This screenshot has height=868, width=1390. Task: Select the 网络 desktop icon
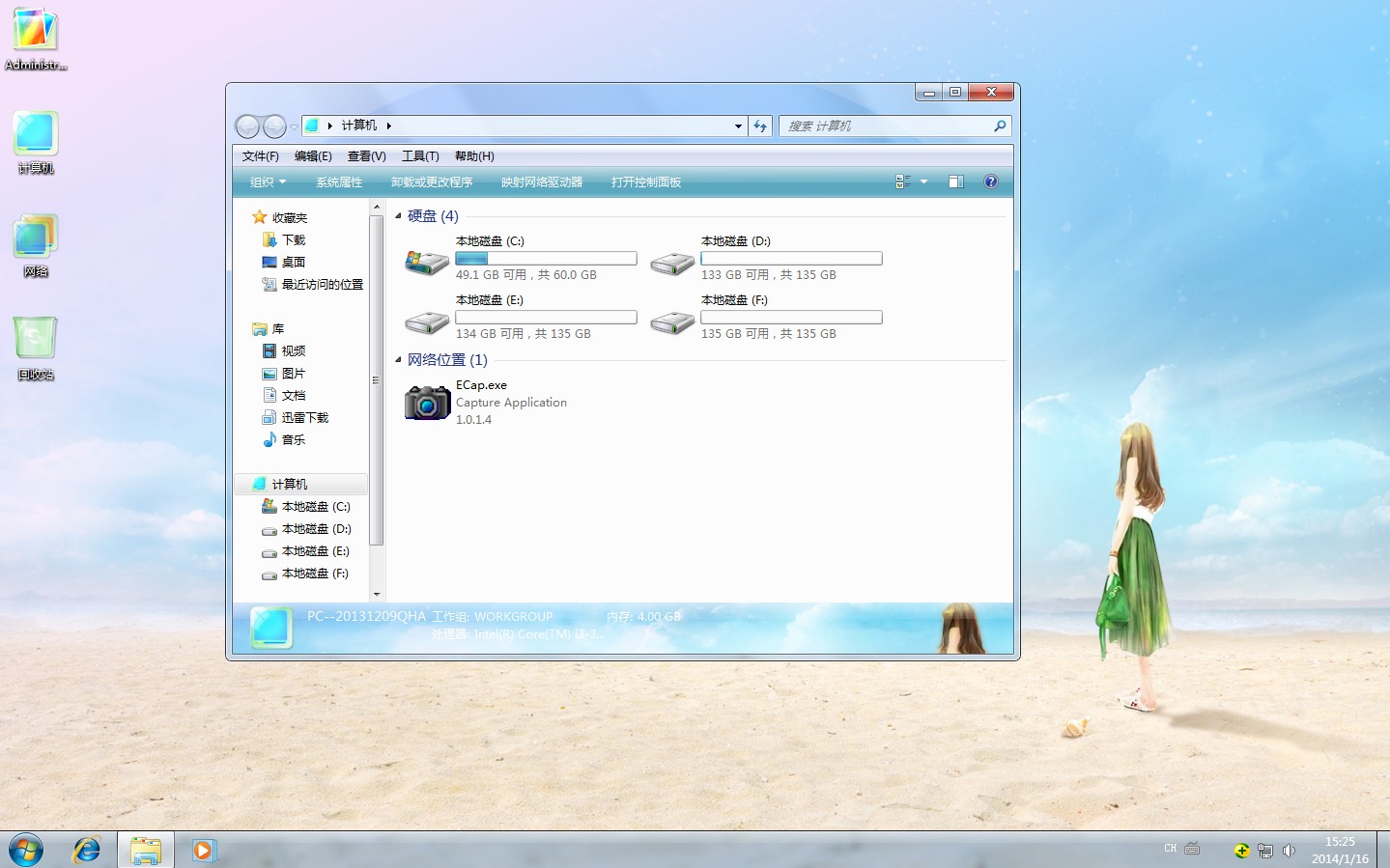coord(36,245)
